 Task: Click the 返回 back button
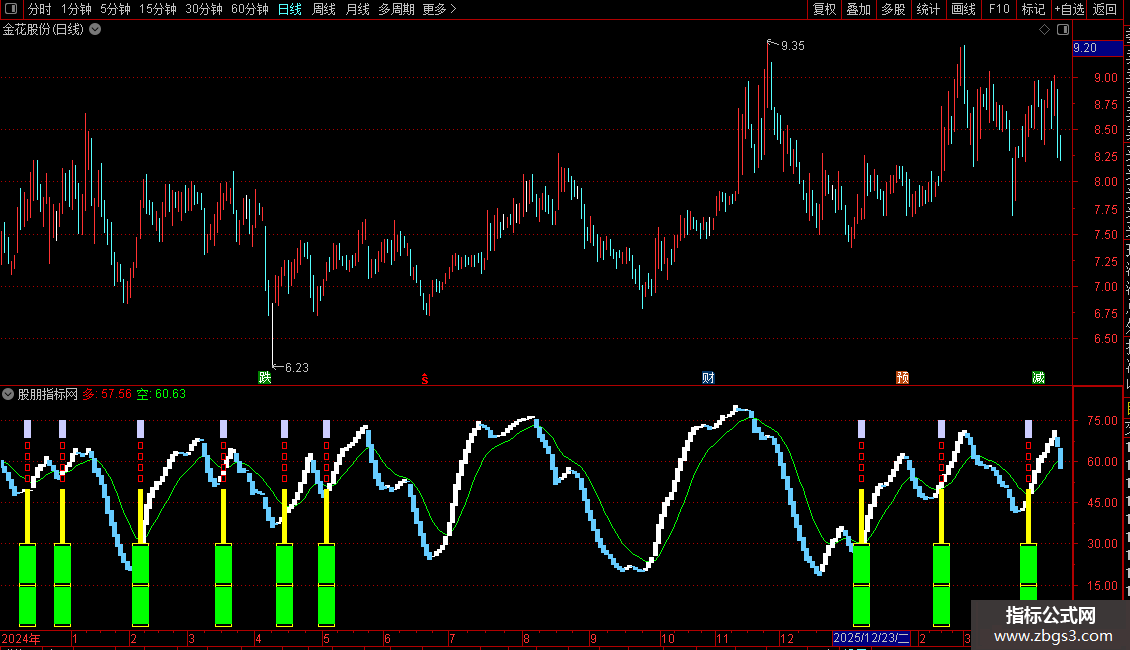pyautogui.click(x=1105, y=9)
